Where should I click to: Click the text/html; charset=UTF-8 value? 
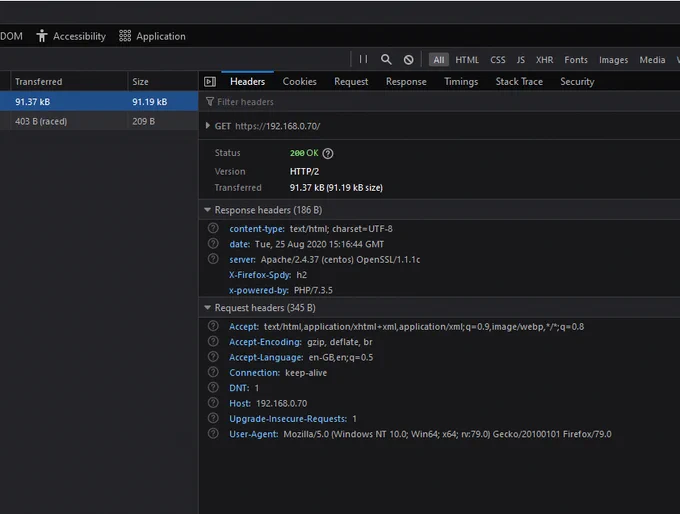click(x=341, y=229)
